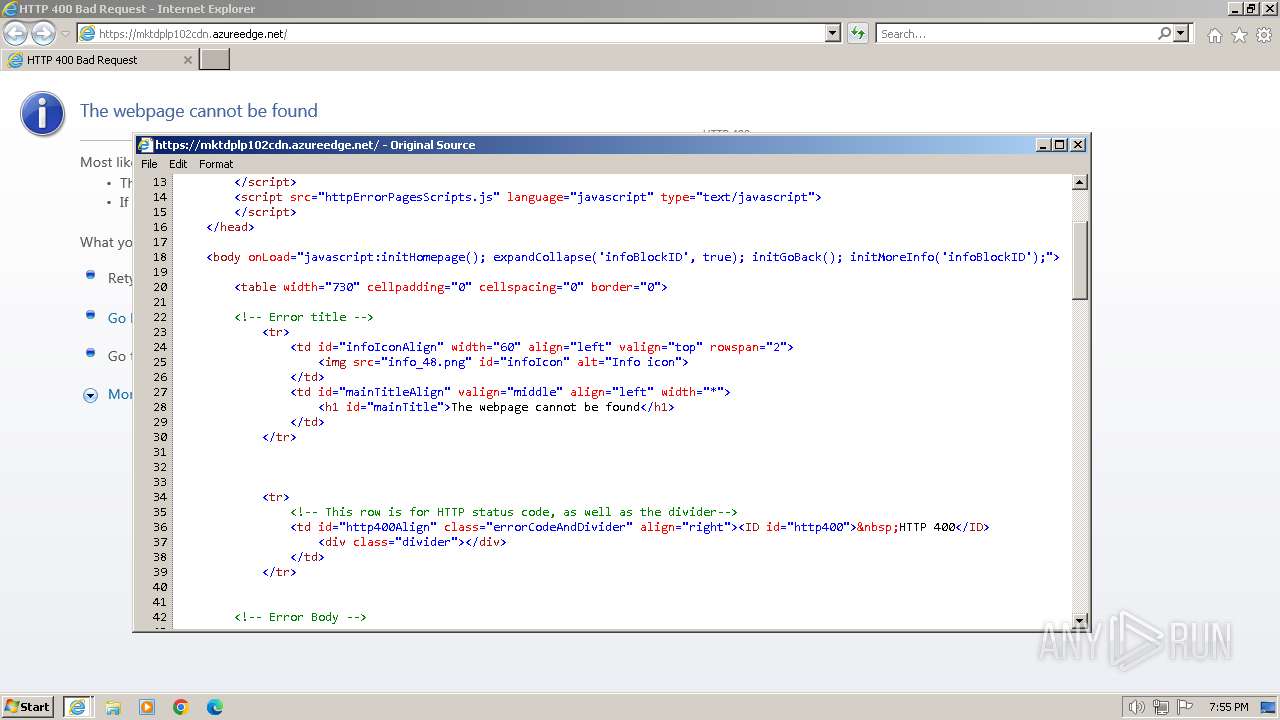The image size is (1280, 720).
Task: Click the Retype address bullet icon
Action: tap(90, 276)
